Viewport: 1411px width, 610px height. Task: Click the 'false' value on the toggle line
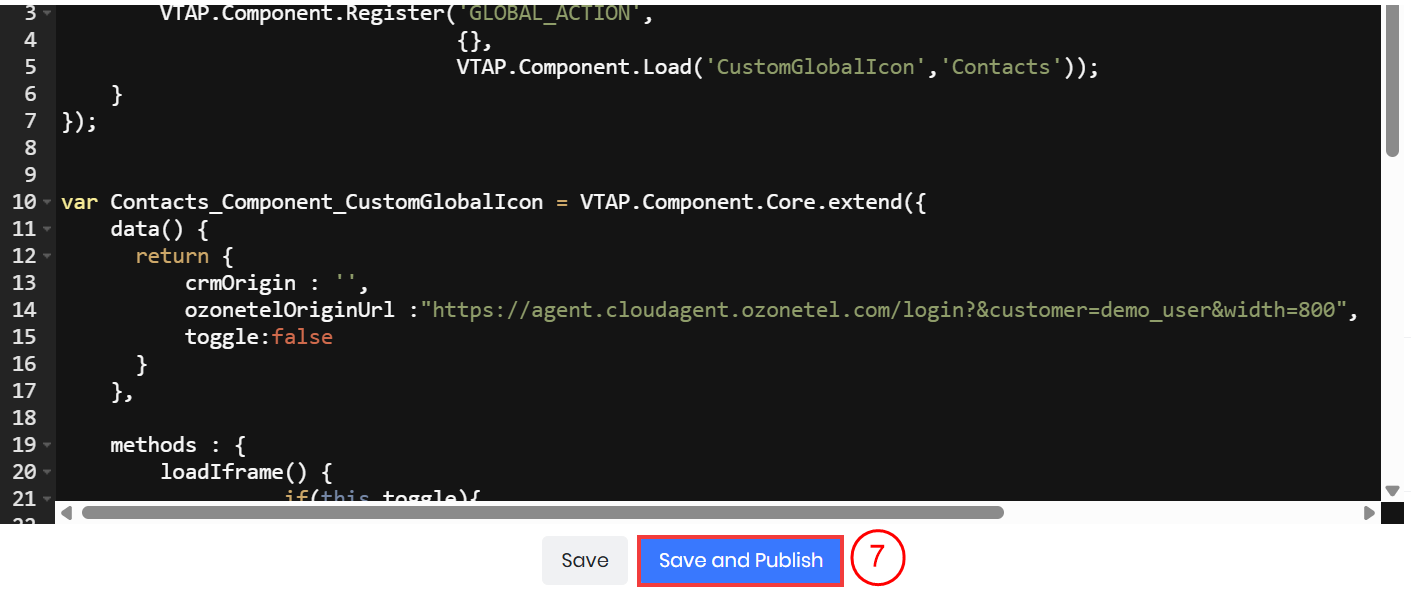click(x=302, y=337)
